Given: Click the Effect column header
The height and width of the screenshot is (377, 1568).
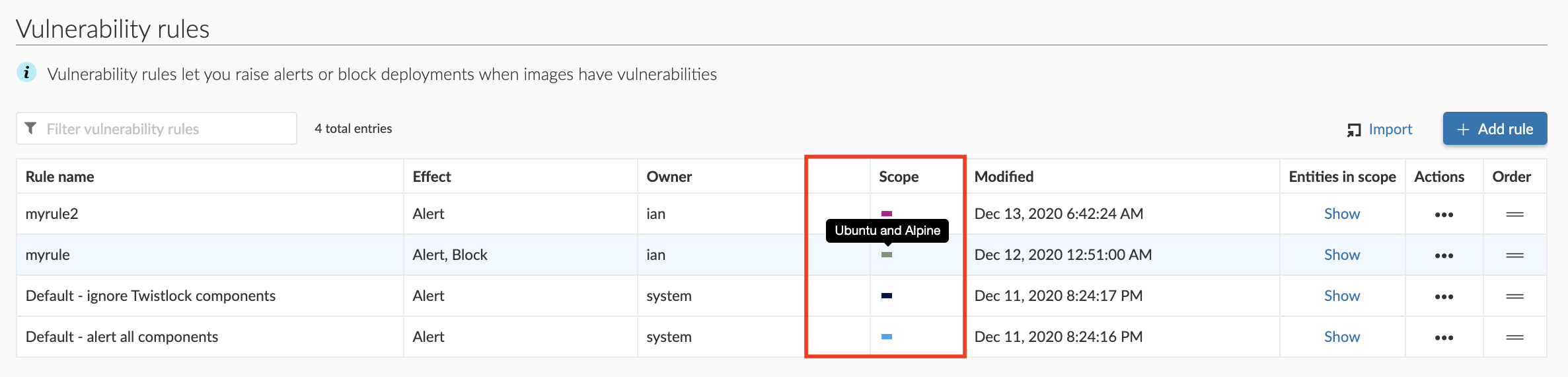Looking at the screenshot, I should click(x=431, y=177).
